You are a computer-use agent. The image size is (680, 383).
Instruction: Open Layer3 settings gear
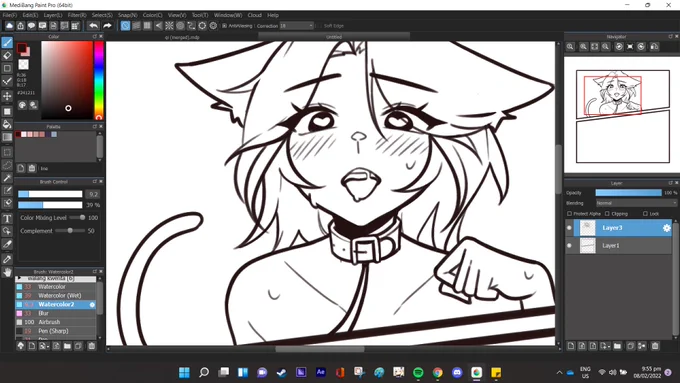pyautogui.click(x=667, y=228)
